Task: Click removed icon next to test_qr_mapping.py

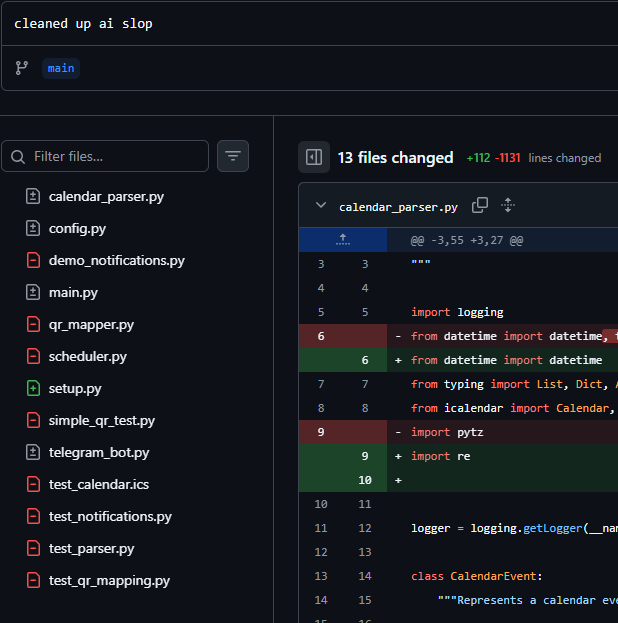Action: [33, 580]
